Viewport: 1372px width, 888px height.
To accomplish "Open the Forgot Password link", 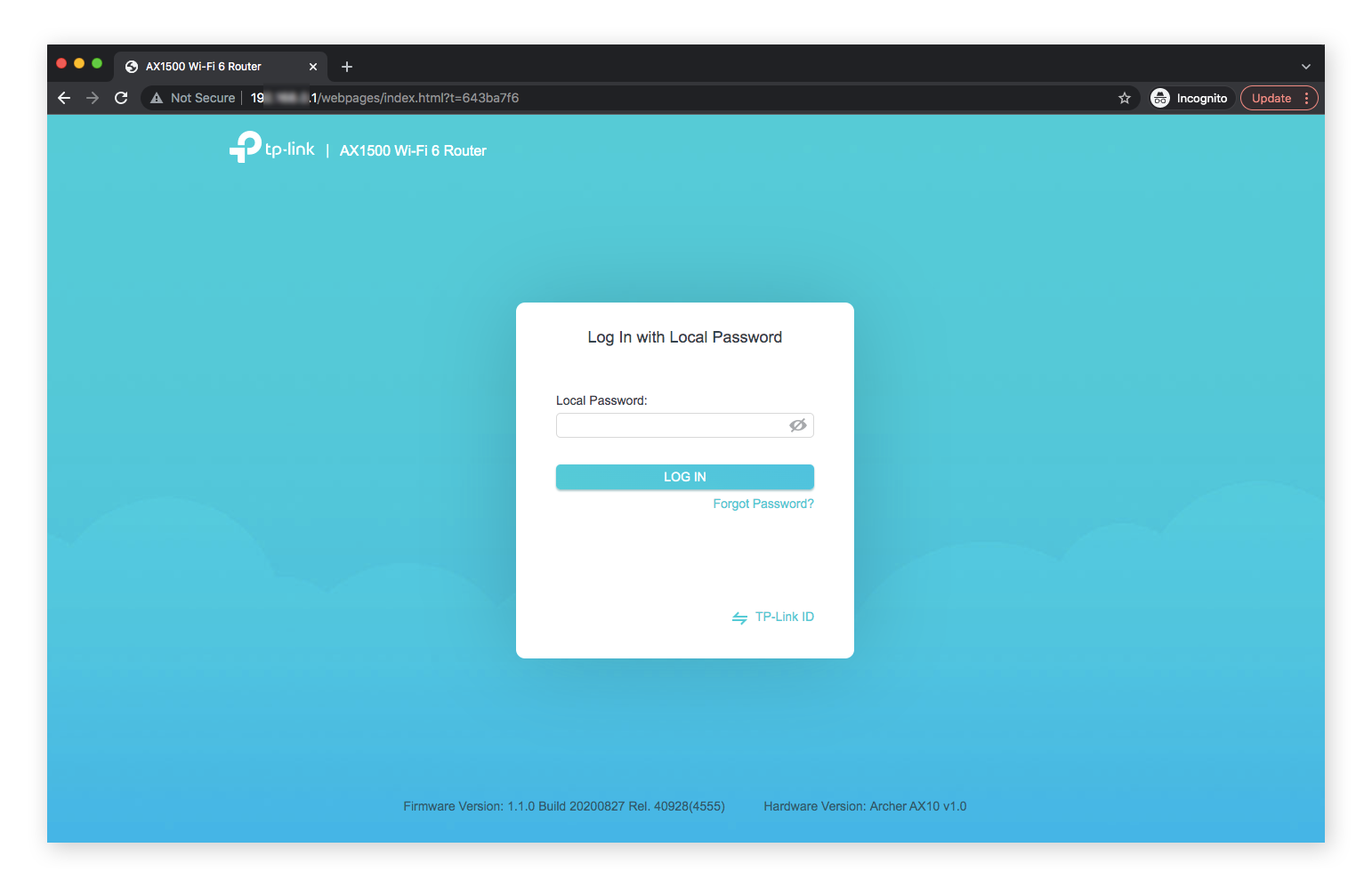I will click(763, 504).
